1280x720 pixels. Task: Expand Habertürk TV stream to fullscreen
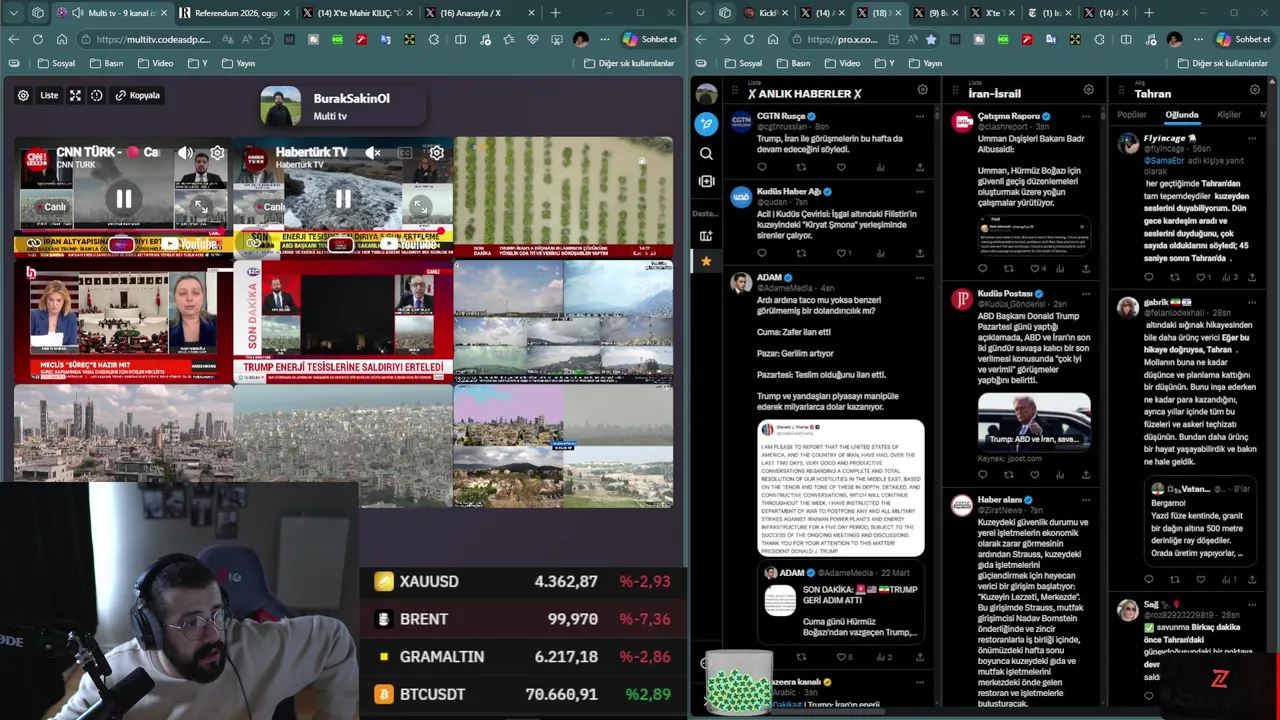(421, 206)
